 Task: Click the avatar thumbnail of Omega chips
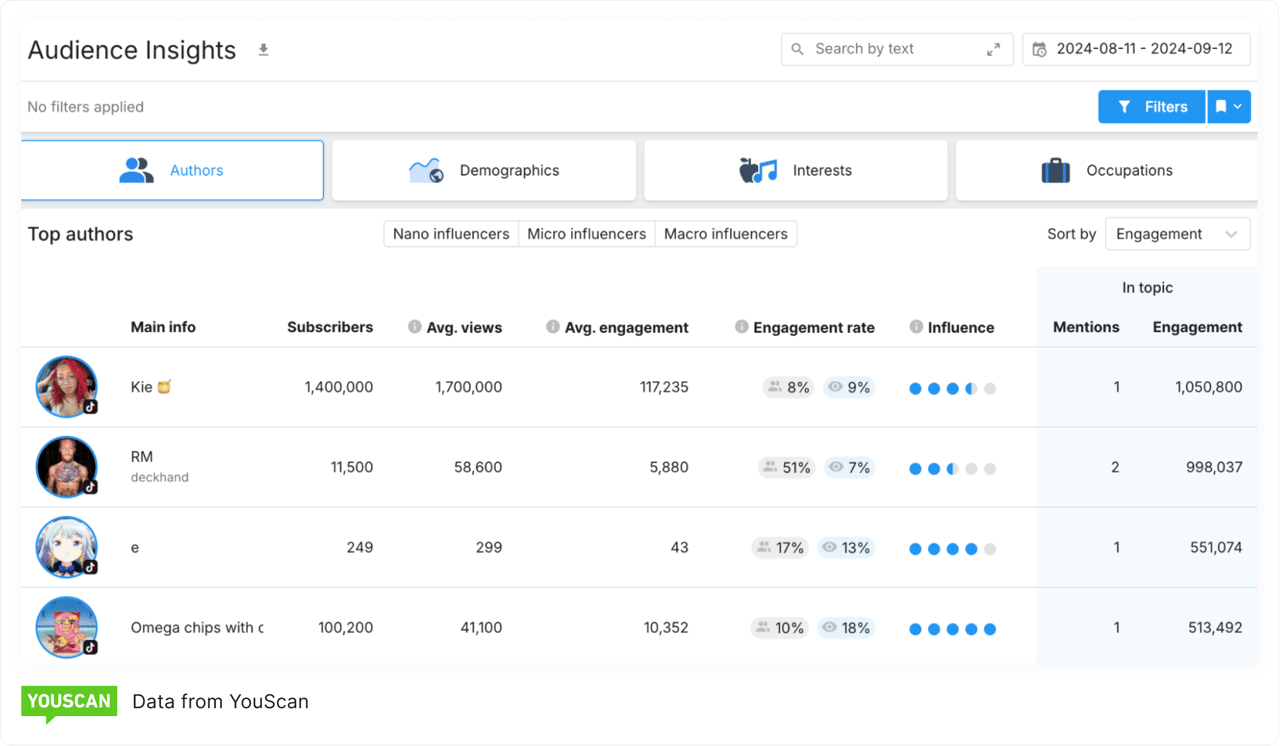(66, 627)
